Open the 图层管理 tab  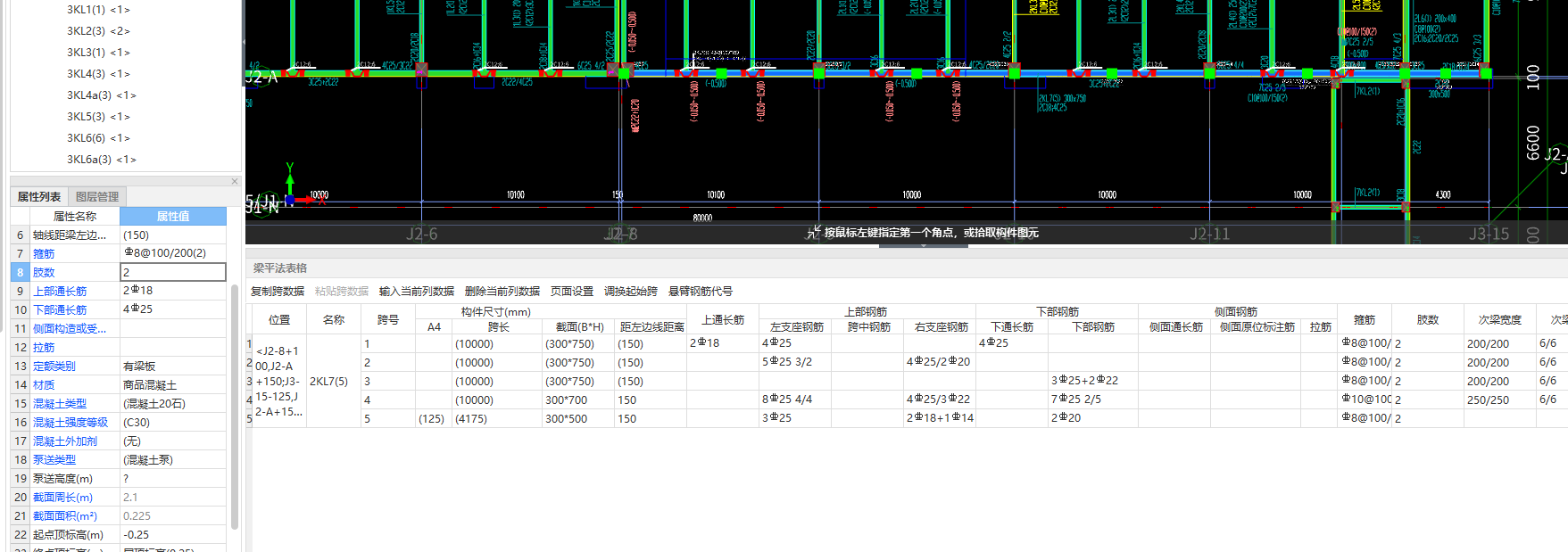click(x=97, y=196)
